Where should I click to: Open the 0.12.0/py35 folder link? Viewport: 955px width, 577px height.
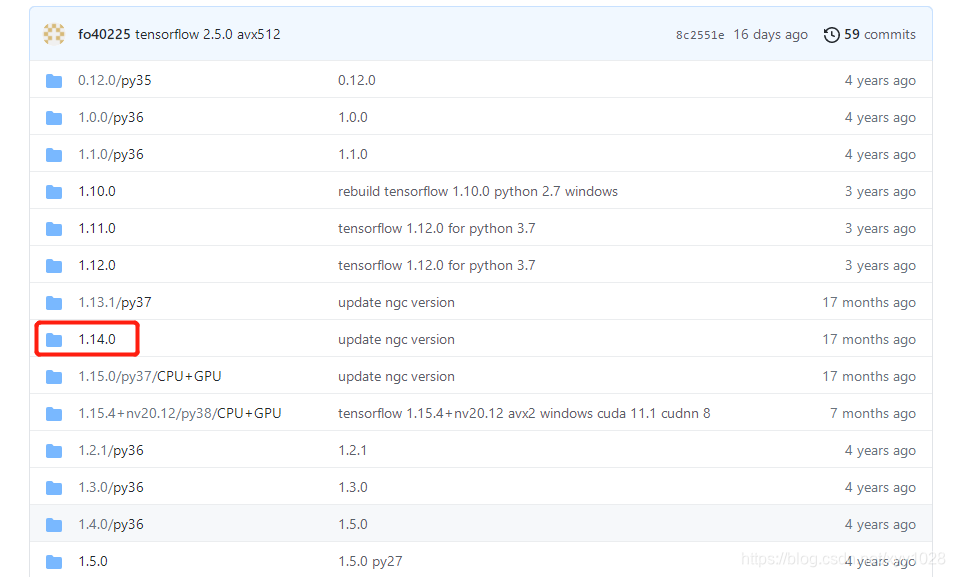[115, 80]
